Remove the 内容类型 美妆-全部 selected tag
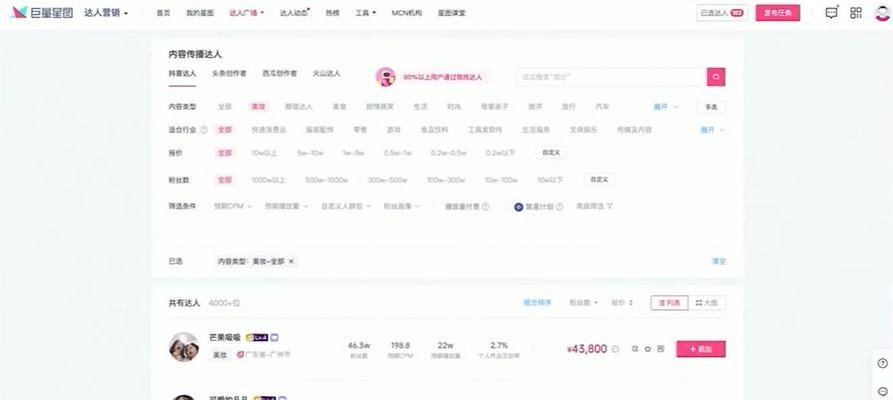Screen dimensions: 893x400 click(291, 262)
